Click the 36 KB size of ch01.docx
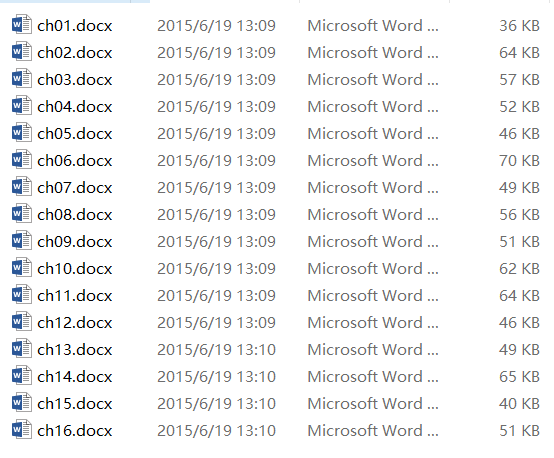Image resolution: width=554 pixels, height=458 pixels. [519, 26]
